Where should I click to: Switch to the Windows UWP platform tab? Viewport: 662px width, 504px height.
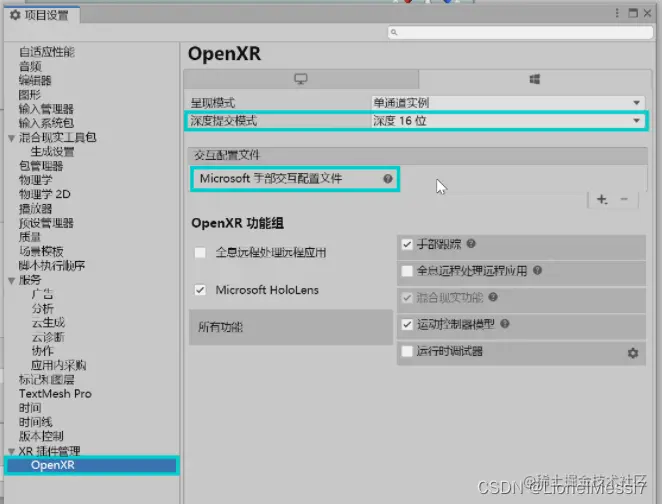(534, 79)
